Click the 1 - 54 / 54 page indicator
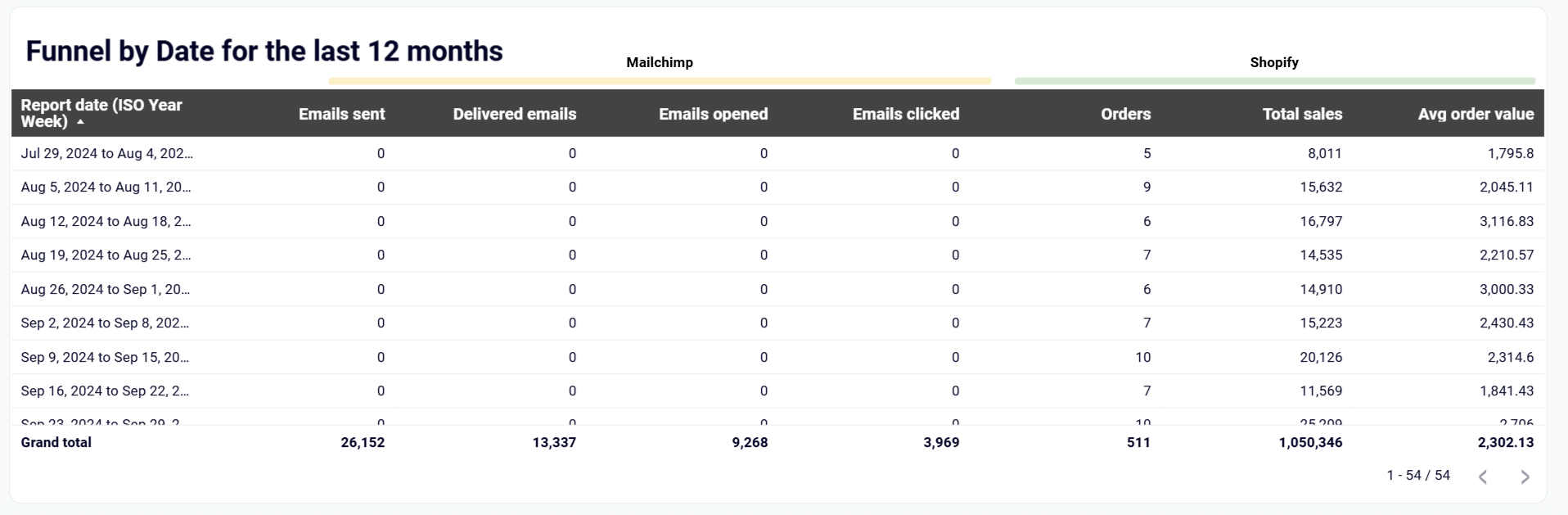1568x515 pixels. 1417,475
